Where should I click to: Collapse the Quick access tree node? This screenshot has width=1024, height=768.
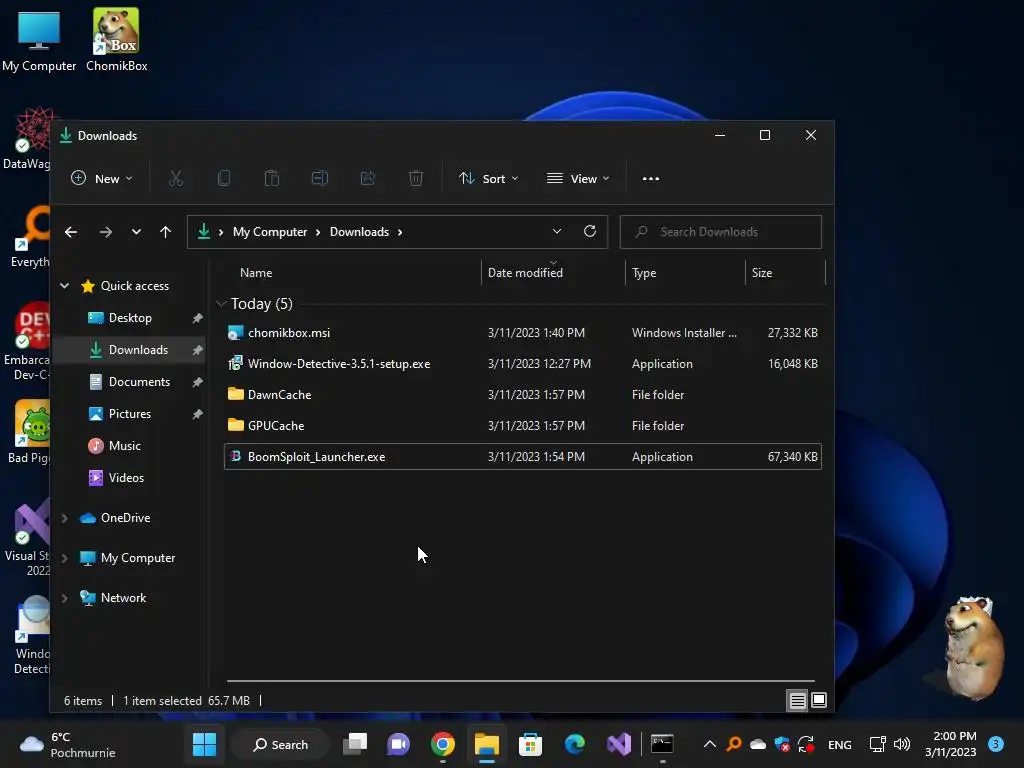(65, 285)
